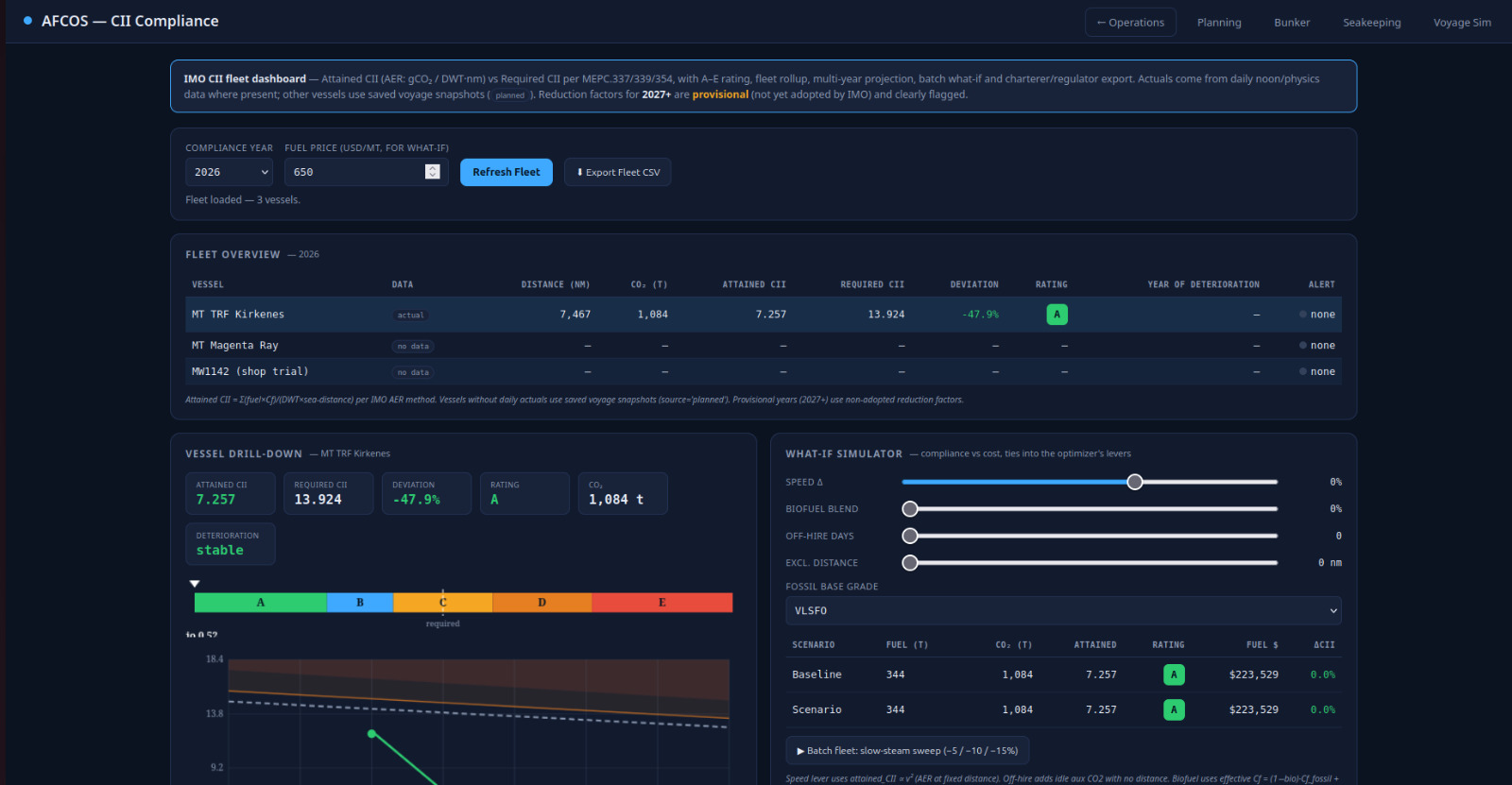Click 'Fleet loaded — 3 vessels' status
1512x785 pixels.
[243, 200]
